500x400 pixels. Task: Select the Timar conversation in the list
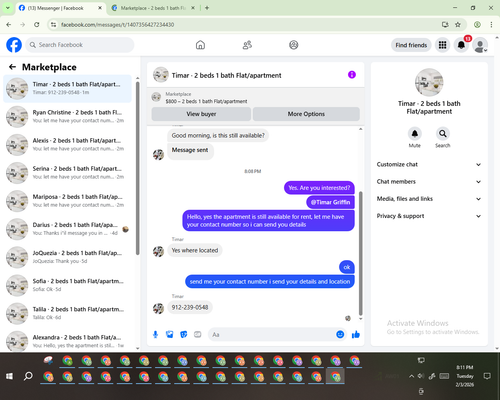pyautogui.click(x=67, y=89)
